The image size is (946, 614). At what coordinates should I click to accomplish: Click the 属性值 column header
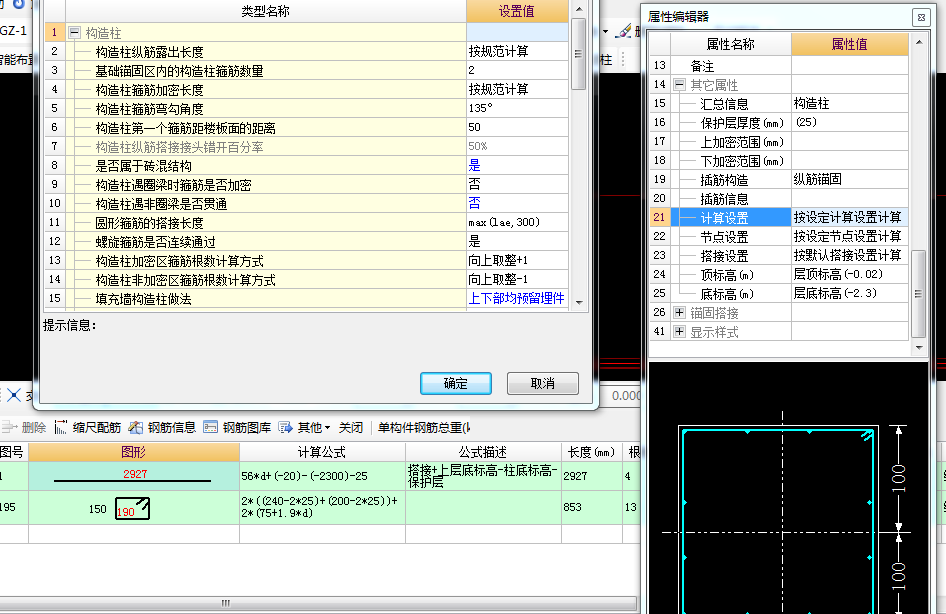click(849, 44)
